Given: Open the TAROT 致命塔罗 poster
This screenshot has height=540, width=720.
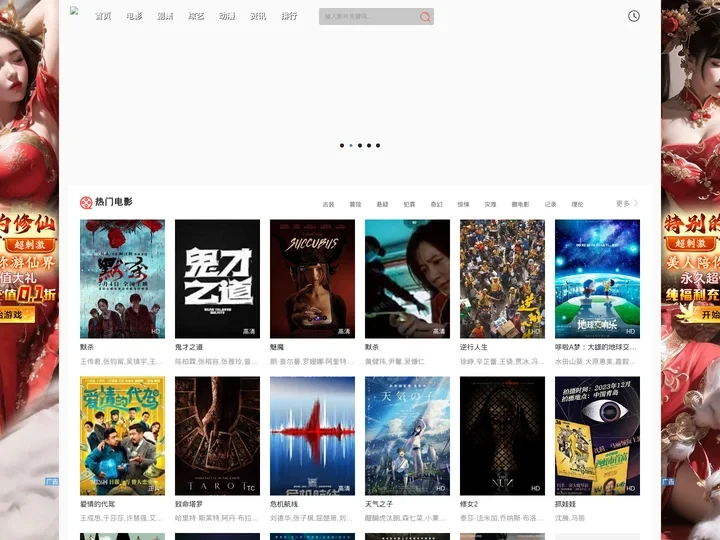Looking at the screenshot, I should click(217, 436).
